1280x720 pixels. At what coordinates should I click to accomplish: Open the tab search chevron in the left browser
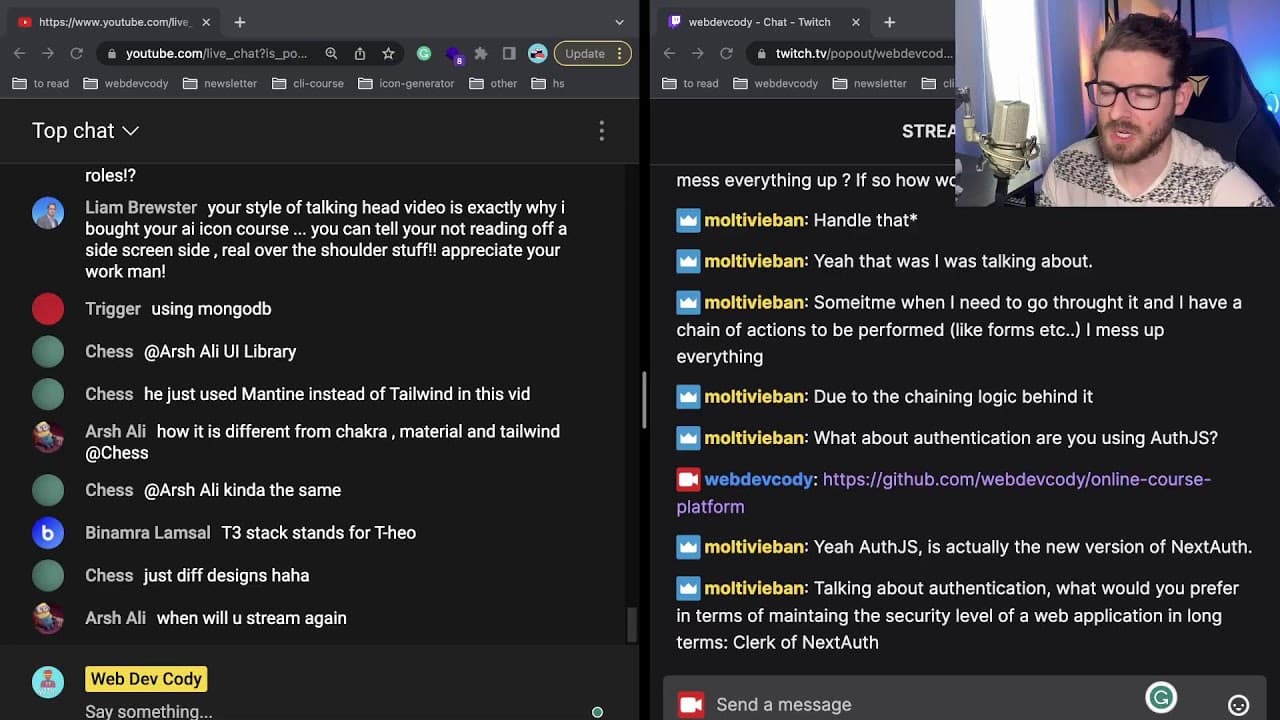click(x=619, y=22)
